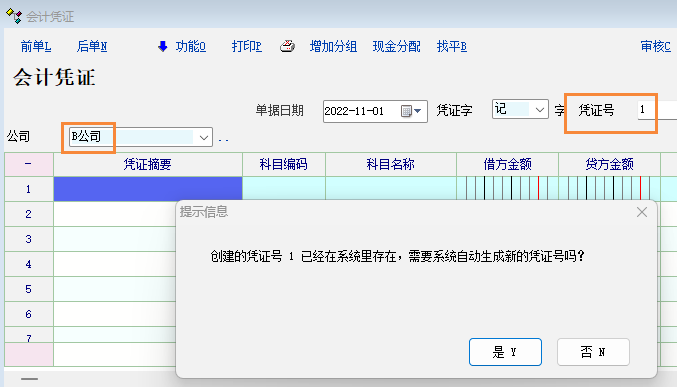
Task: Confirm with the 是 Y button
Action: pyautogui.click(x=505, y=352)
